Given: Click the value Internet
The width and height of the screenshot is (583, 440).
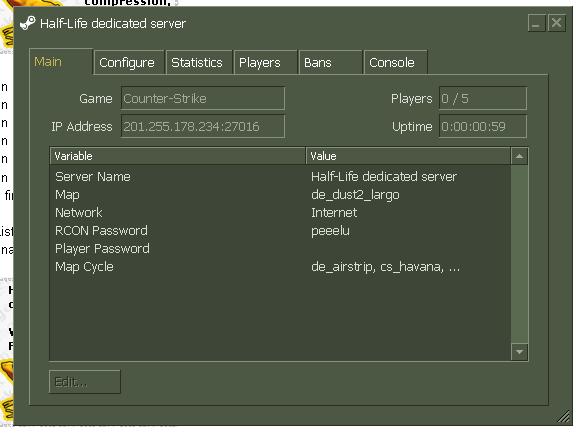Looking at the screenshot, I should [334, 213].
